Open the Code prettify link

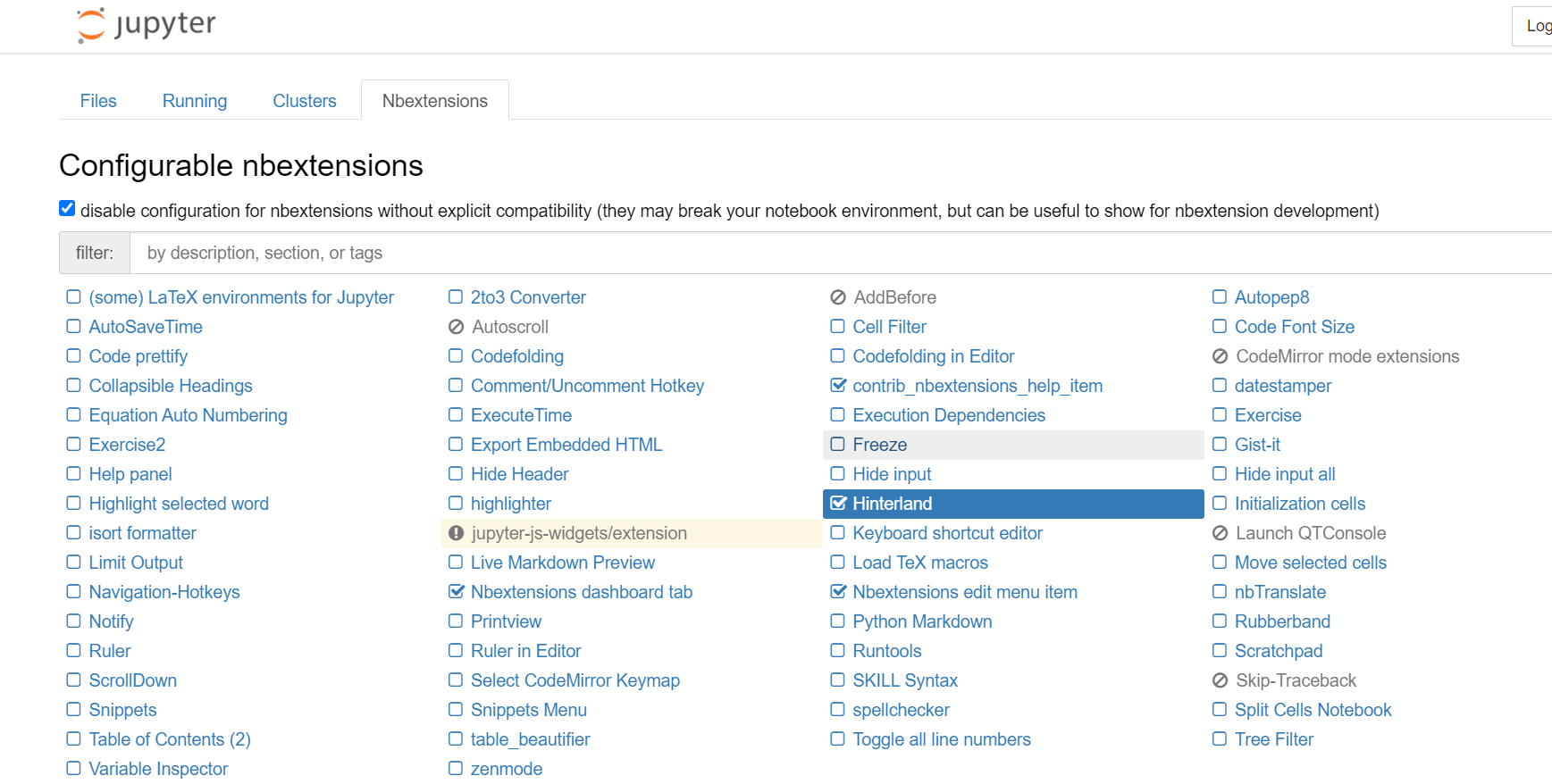(x=138, y=356)
